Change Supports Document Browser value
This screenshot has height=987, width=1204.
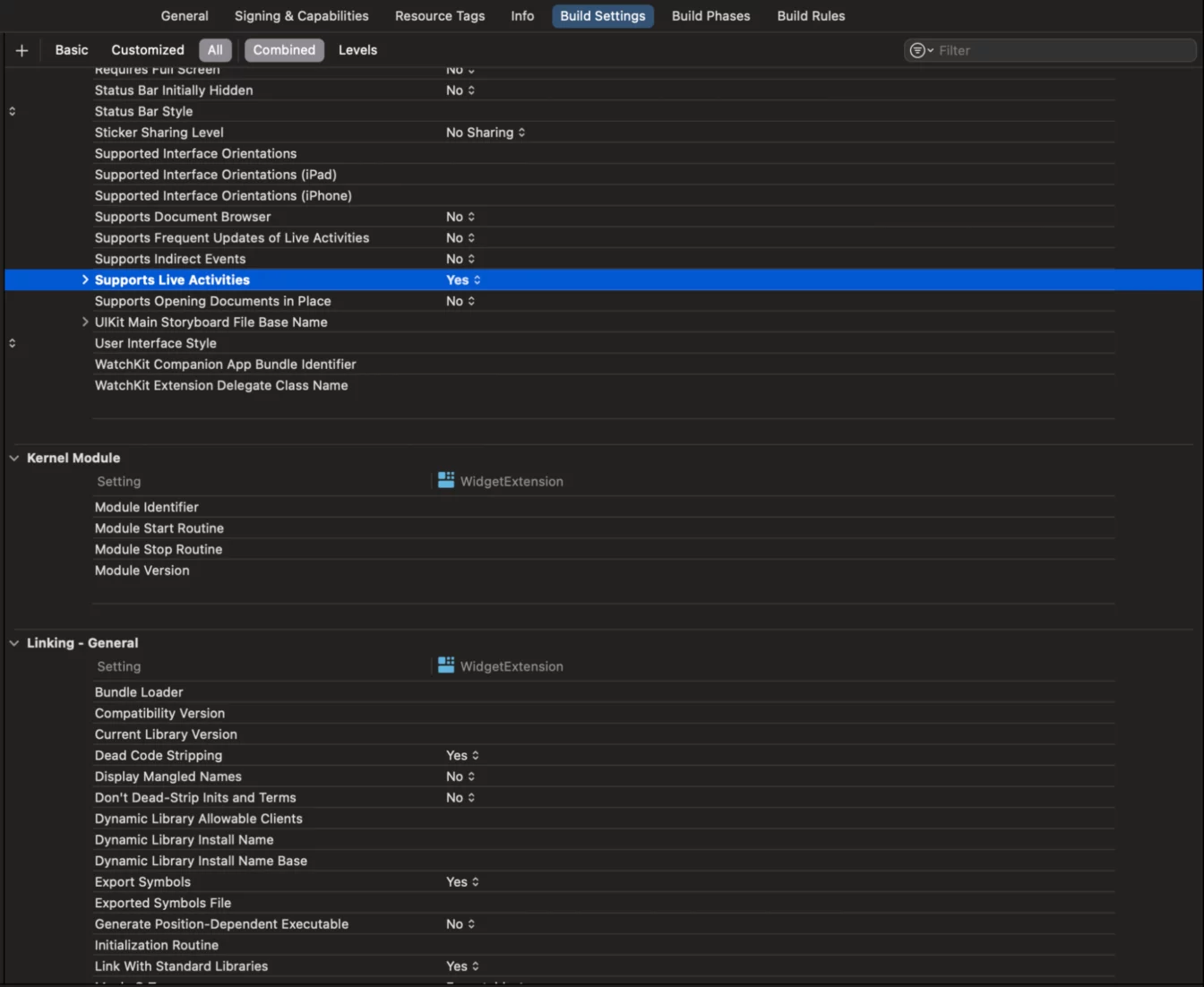tap(460, 217)
